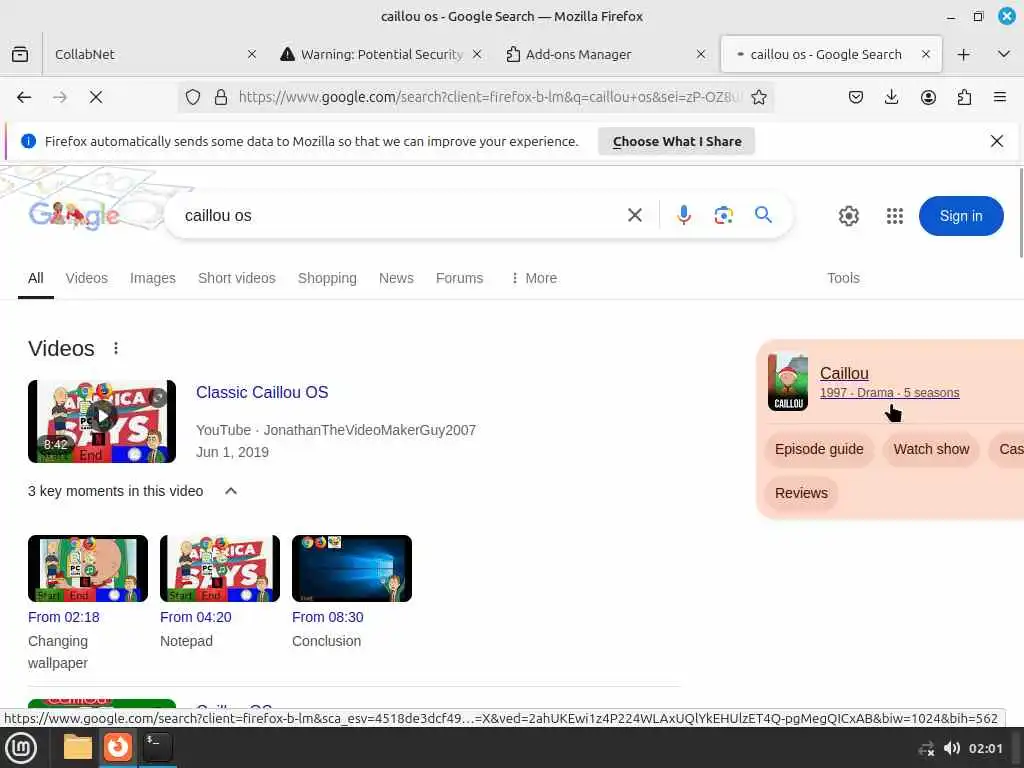Open the Caillou knowledge panel title link
Image resolution: width=1024 pixels, height=768 pixels.
pyautogui.click(x=844, y=374)
